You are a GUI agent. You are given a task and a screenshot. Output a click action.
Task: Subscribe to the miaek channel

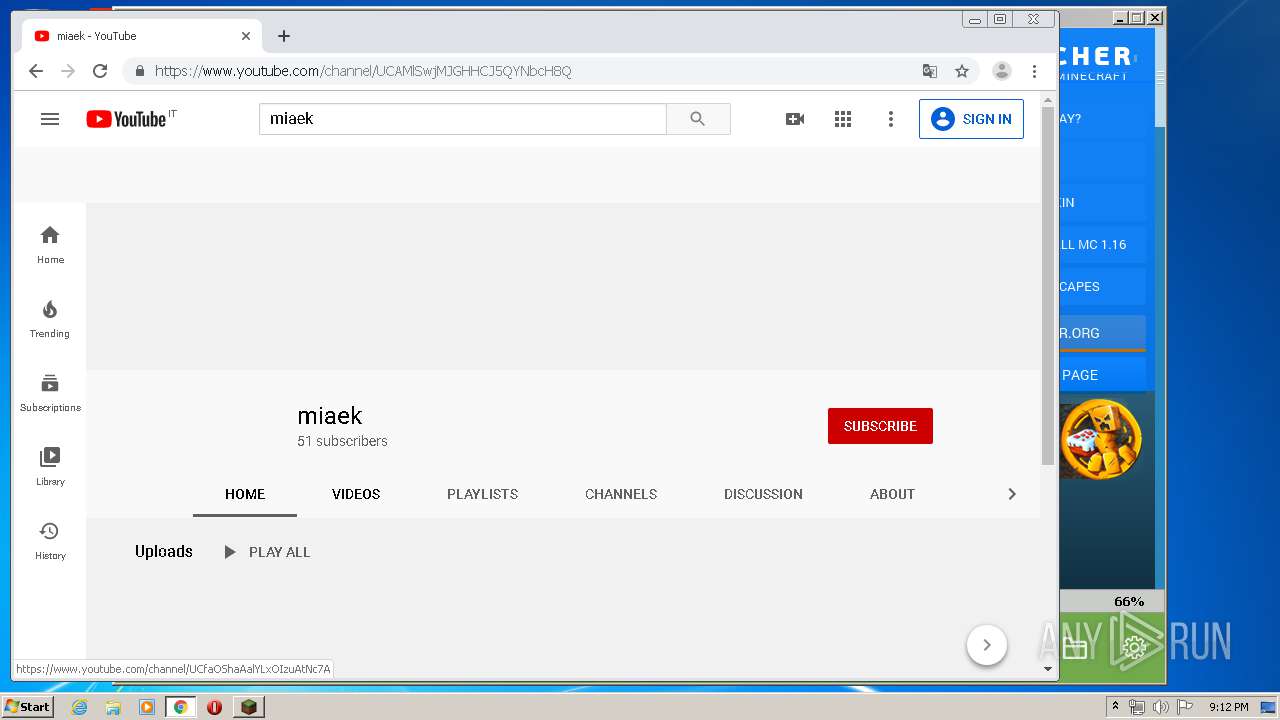point(880,426)
